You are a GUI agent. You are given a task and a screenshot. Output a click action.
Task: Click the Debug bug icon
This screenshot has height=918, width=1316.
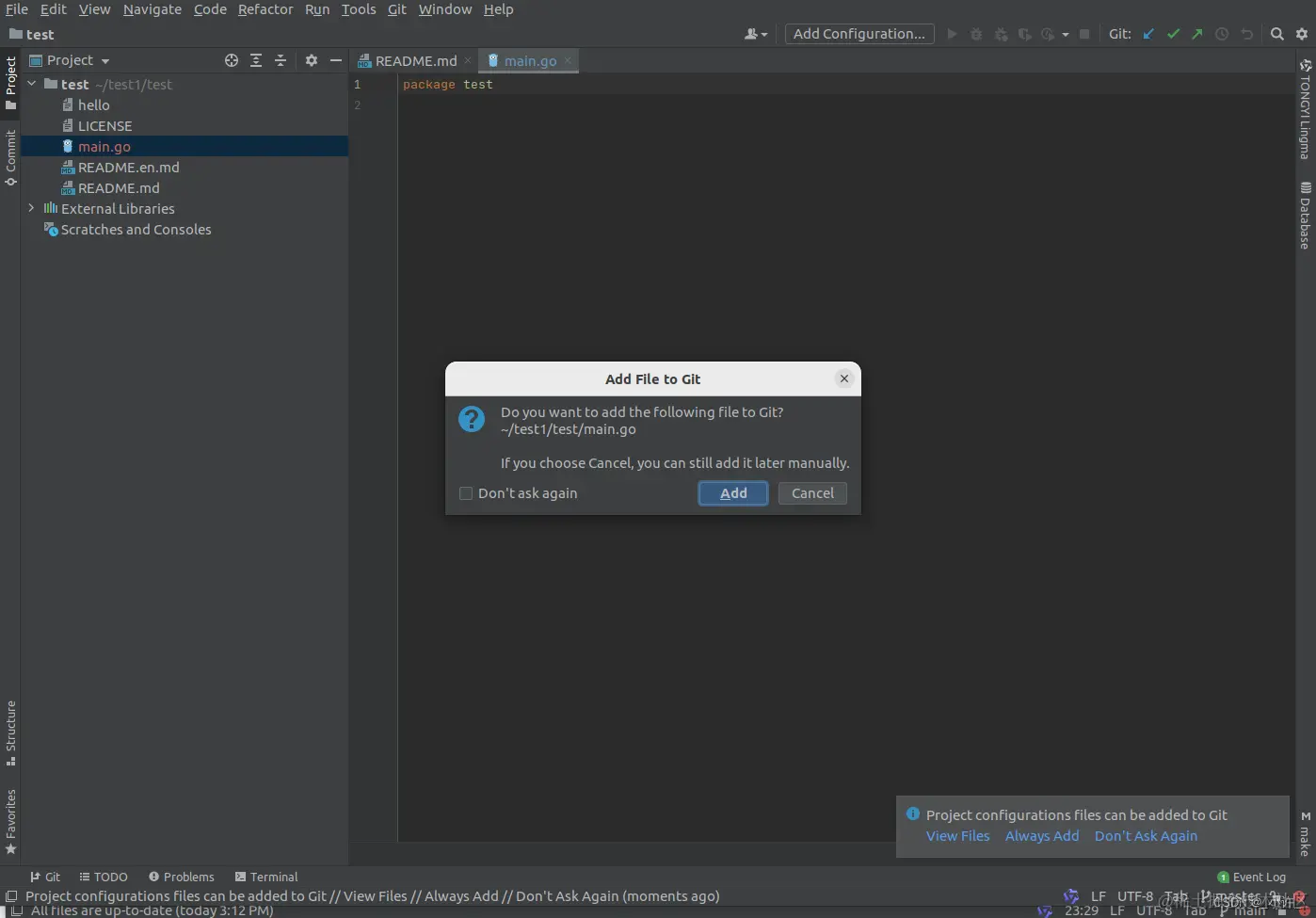(x=976, y=34)
